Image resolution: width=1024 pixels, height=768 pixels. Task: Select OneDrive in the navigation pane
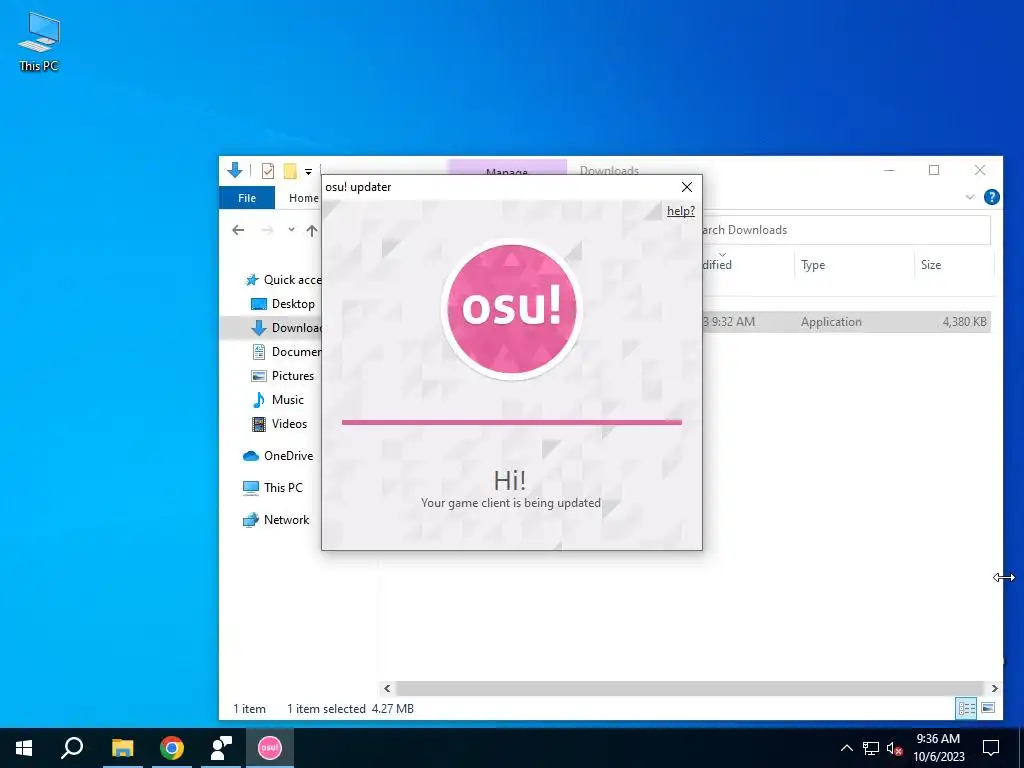[x=278, y=456]
